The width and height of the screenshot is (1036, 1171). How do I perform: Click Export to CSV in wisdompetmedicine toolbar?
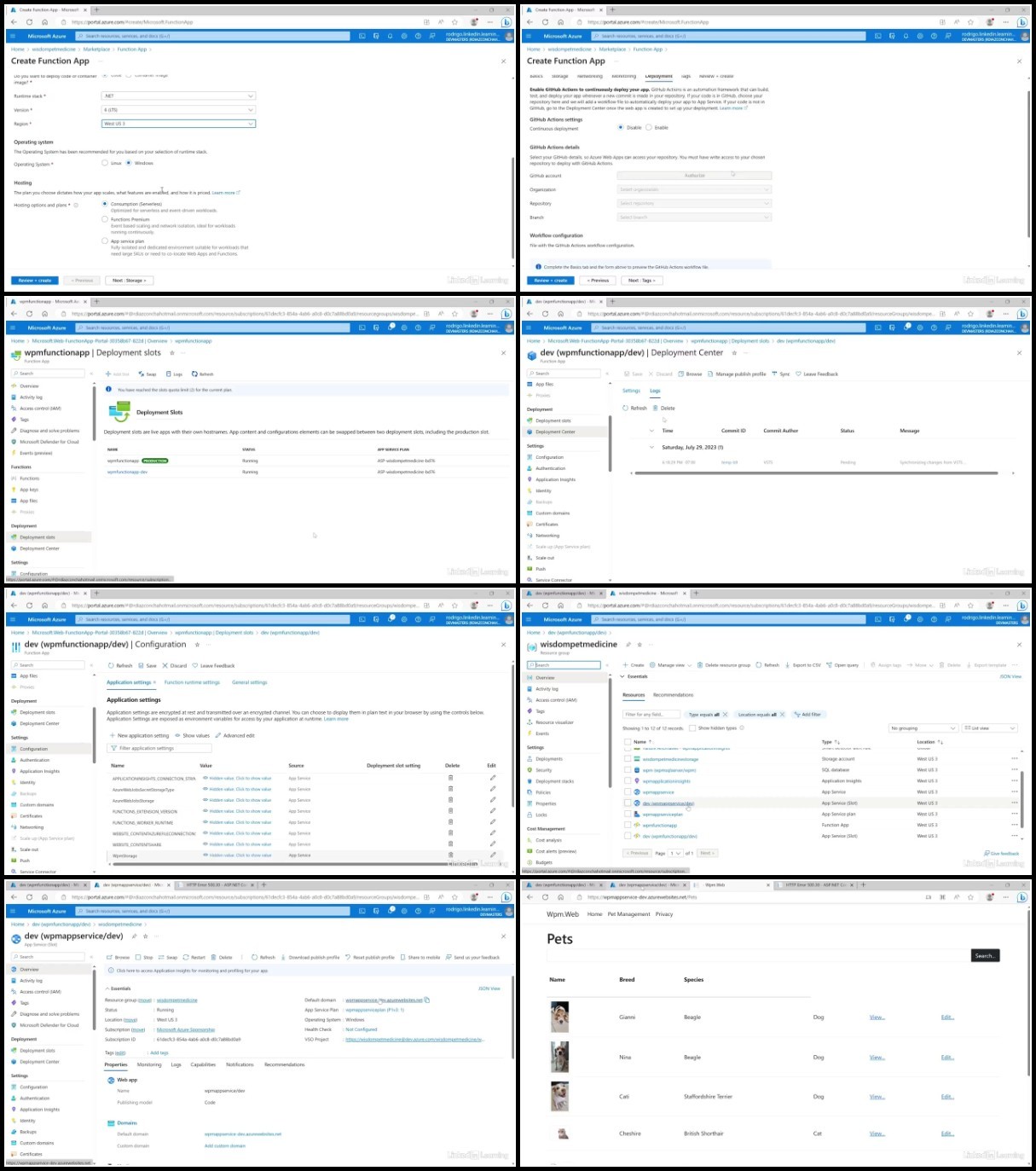[x=803, y=664]
